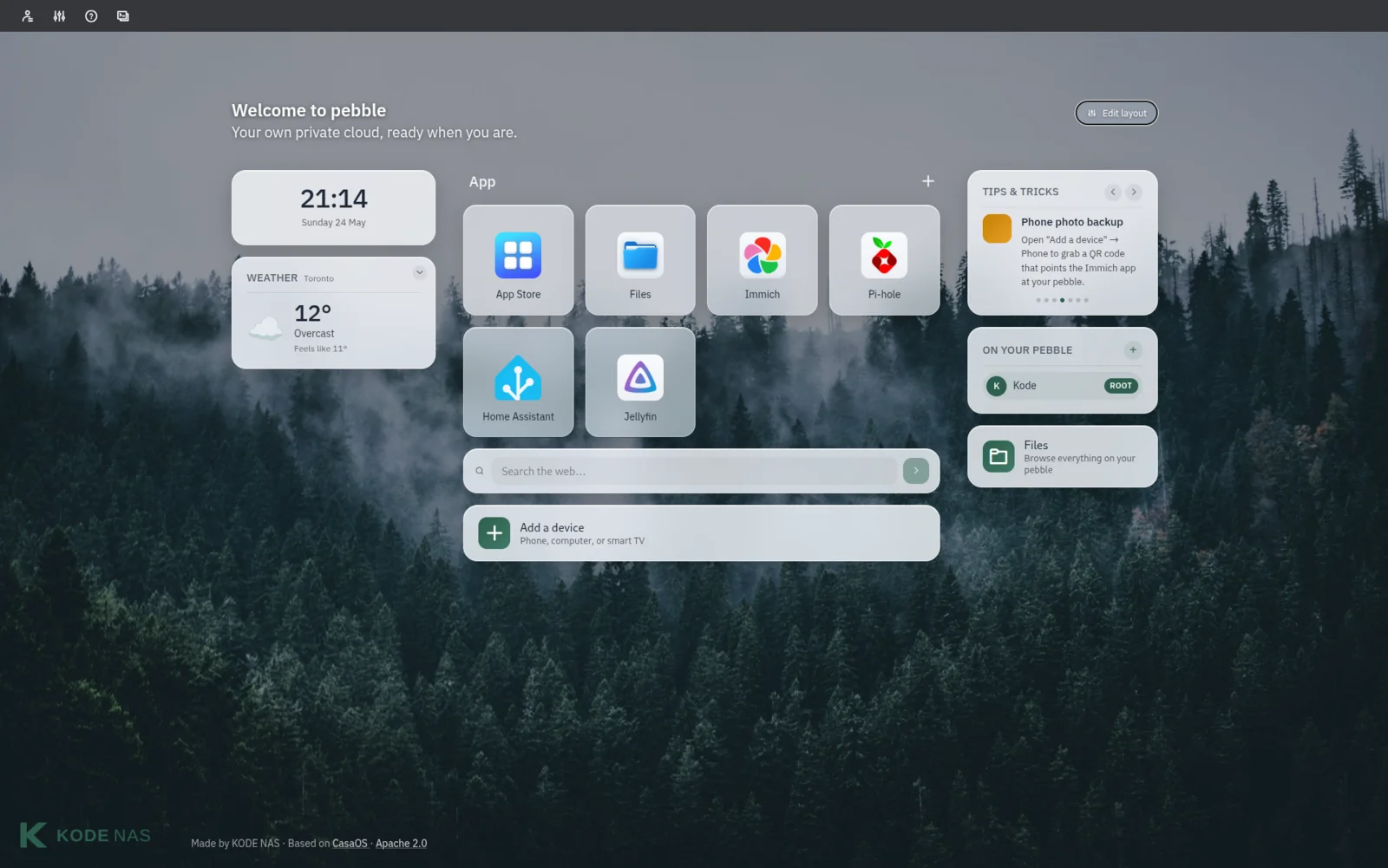The image size is (1388, 868).
Task: Click the search magnifier icon
Action: (x=480, y=471)
